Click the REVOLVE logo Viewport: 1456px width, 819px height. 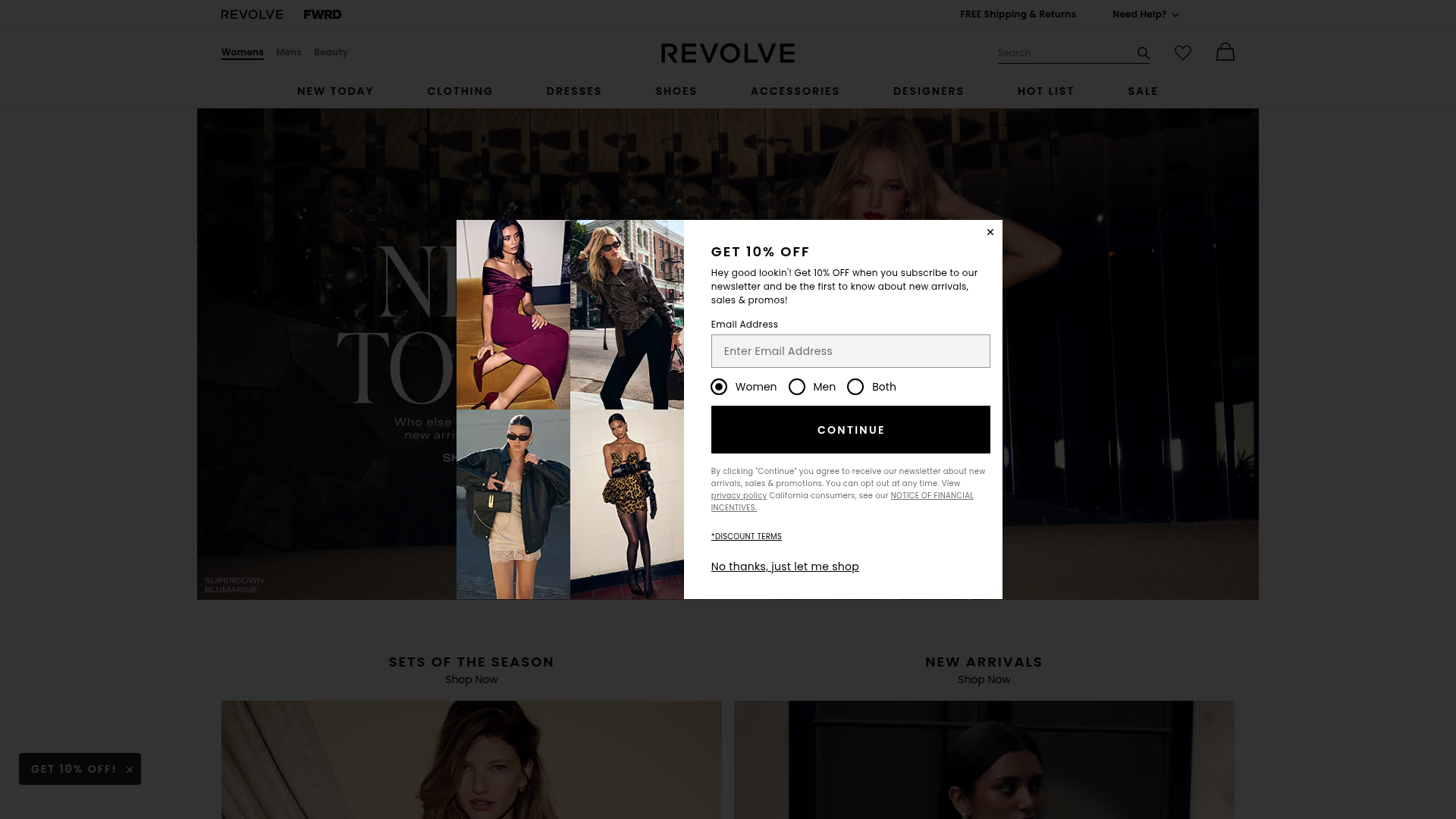pos(252,14)
